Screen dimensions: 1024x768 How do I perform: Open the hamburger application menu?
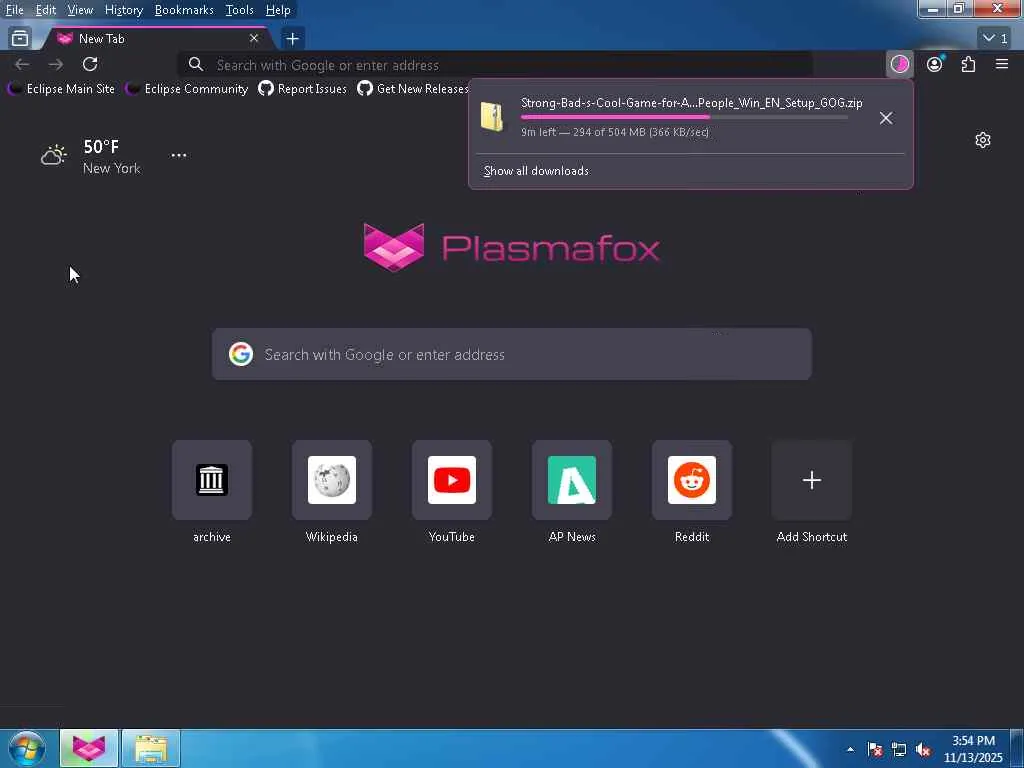[1002, 64]
